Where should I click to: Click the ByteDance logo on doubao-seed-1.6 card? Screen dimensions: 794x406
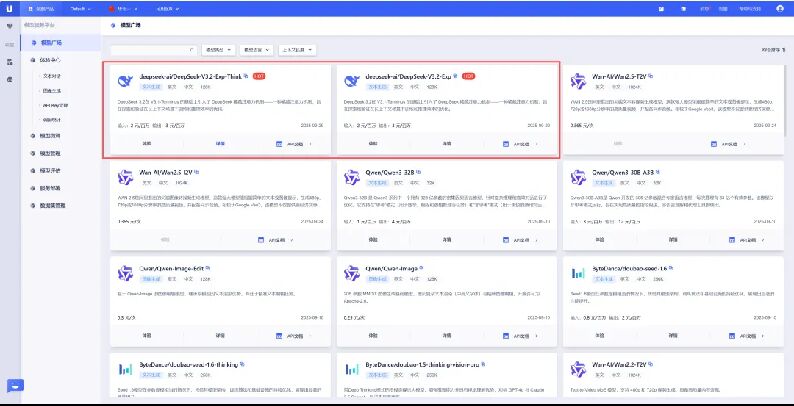pos(578,273)
